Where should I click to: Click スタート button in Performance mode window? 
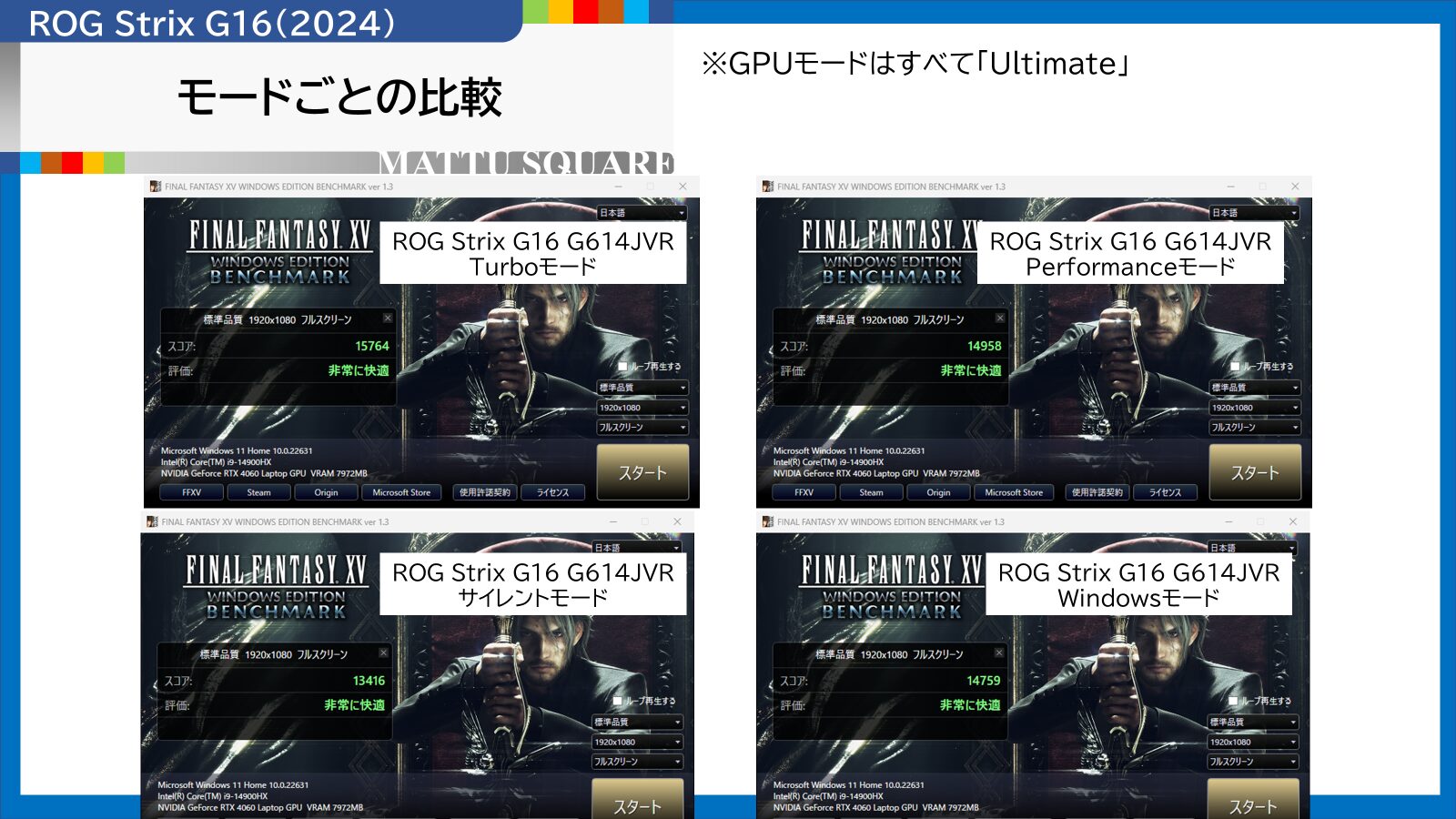click(1255, 472)
